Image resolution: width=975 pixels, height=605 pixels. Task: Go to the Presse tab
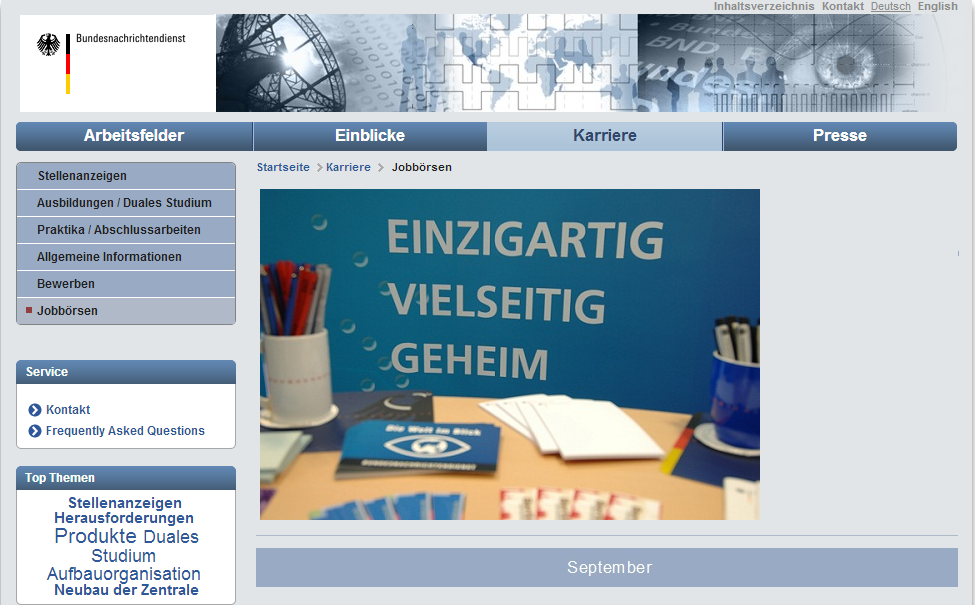point(839,136)
